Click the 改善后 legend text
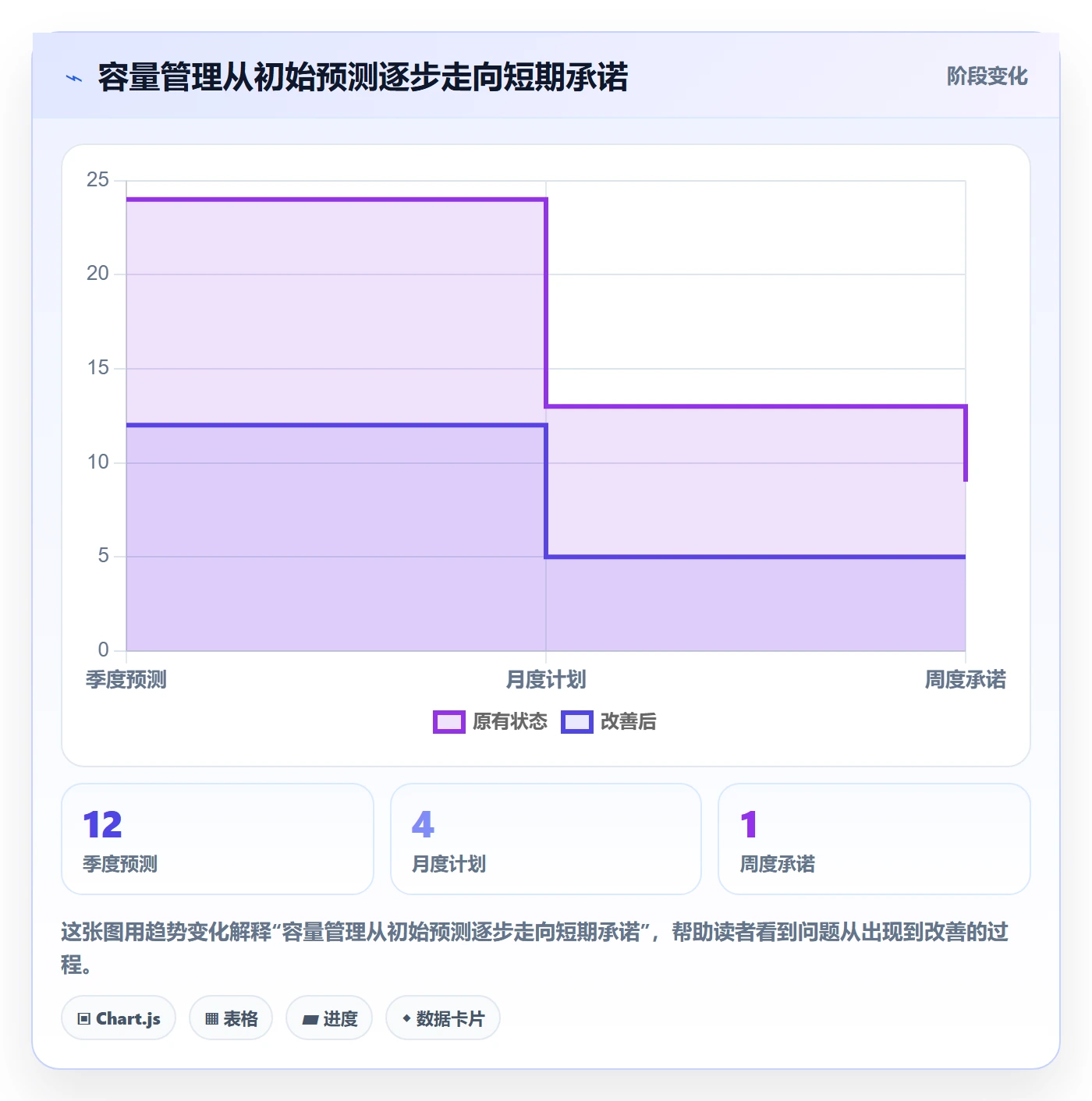The height and width of the screenshot is (1101, 1092). click(629, 722)
